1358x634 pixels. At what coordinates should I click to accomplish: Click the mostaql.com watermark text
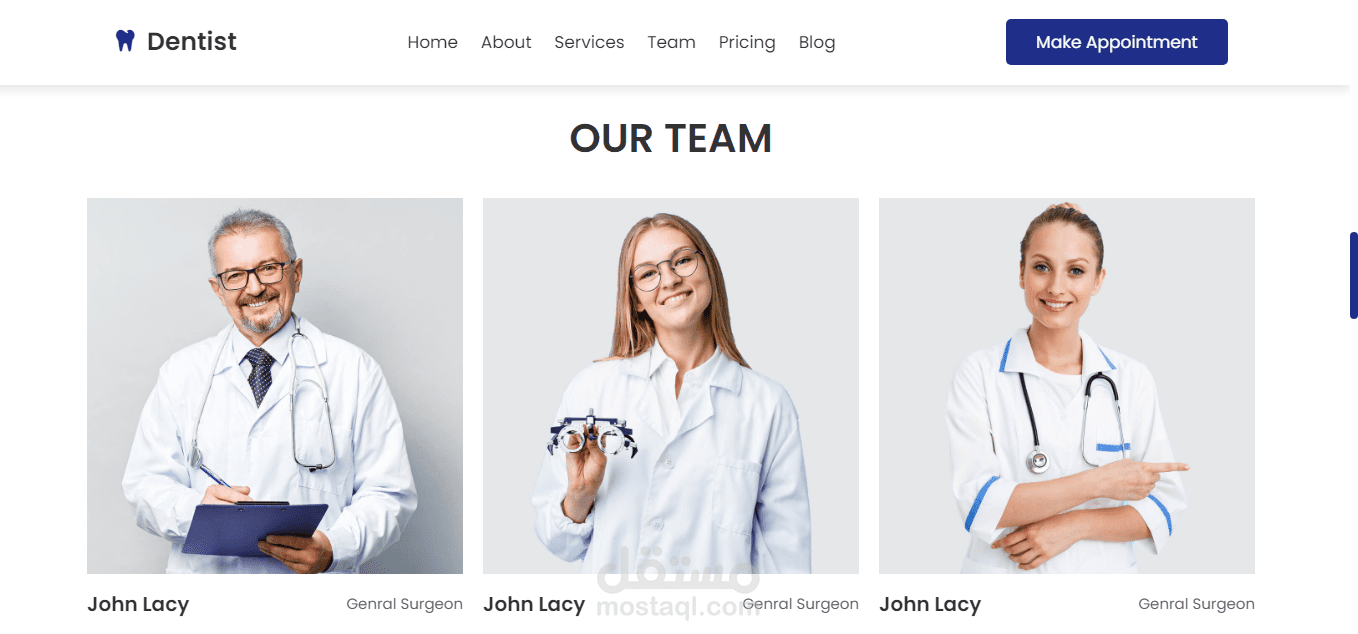click(678, 606)
